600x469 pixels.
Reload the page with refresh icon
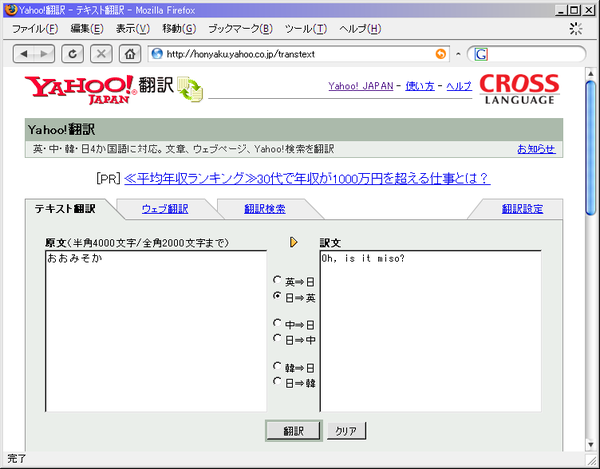72,54
